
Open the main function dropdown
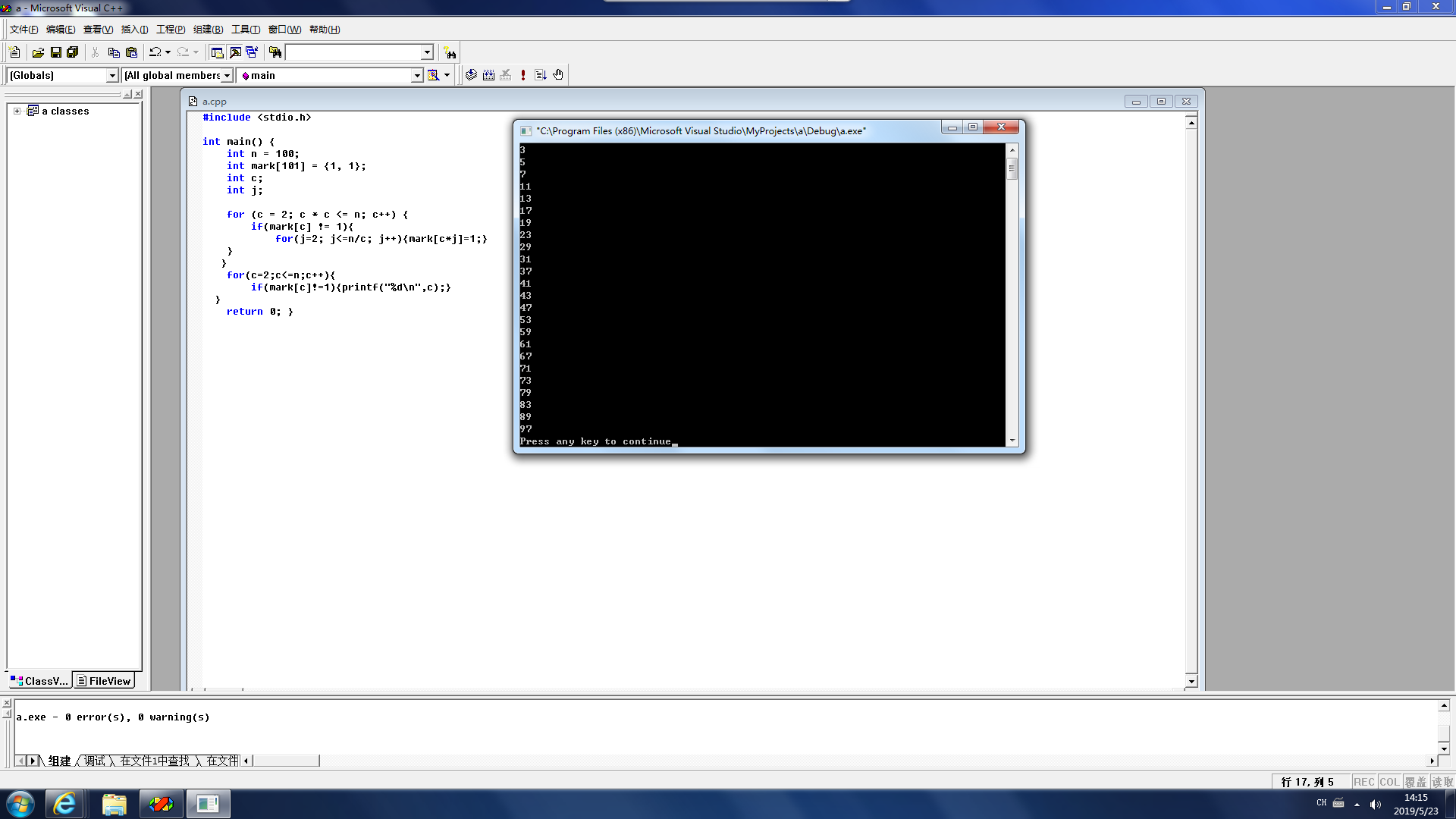(x=416, y=75)
